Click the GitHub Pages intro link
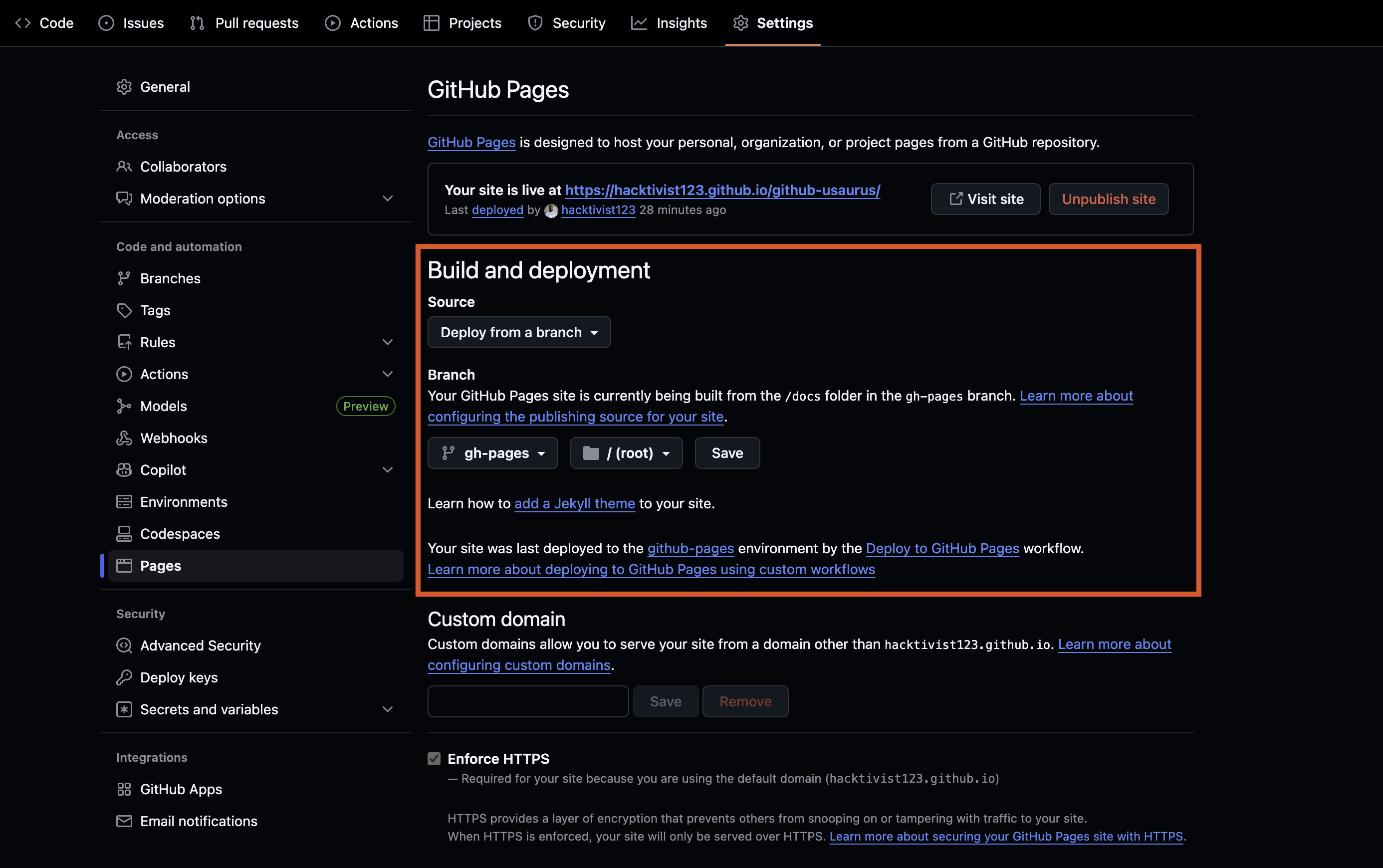 471,142
